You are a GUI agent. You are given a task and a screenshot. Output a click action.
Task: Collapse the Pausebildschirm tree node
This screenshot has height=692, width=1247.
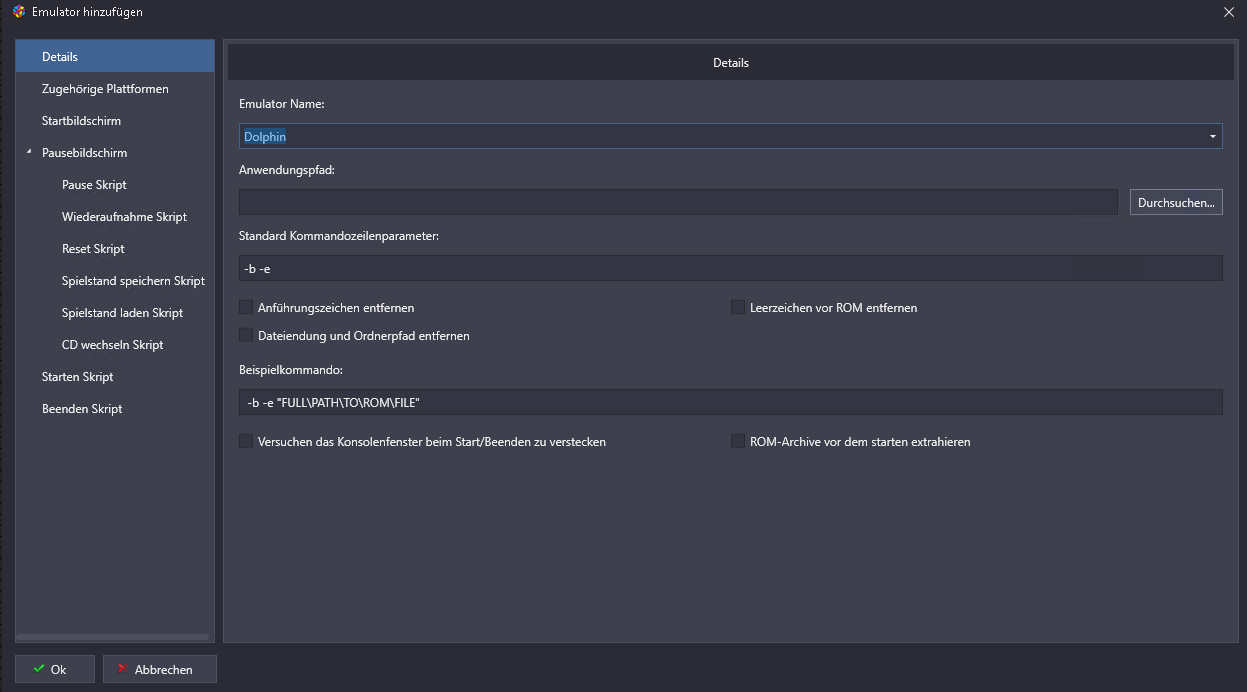(x=29, y=152)
